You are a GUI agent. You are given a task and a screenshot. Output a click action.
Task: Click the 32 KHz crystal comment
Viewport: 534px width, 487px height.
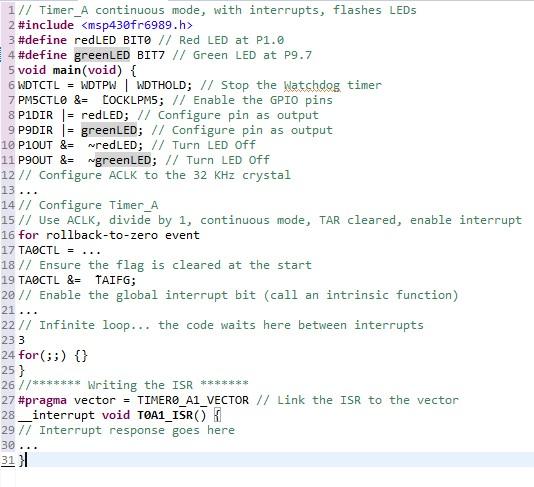coord(154,175)
